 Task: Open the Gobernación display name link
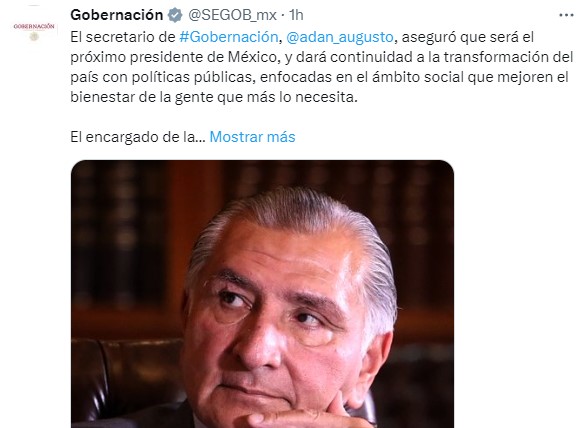pos(117,15)
